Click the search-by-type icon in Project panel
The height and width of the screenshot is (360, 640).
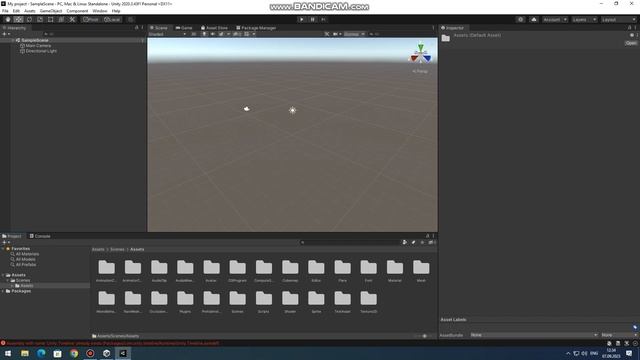pyautogui.click(x=404, y=242)
